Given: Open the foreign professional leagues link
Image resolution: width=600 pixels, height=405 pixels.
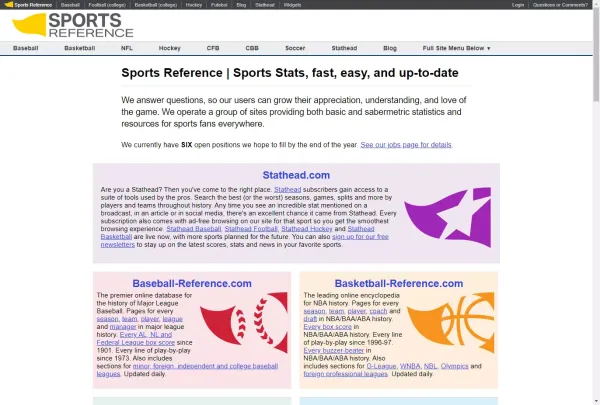Looking at the screenshot, I should pos(346,374).
